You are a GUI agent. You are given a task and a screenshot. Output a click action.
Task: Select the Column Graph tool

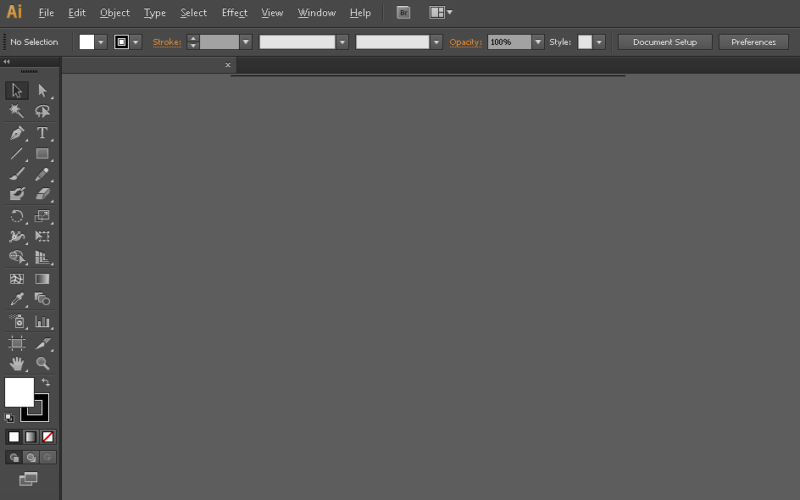[x=42, y=321]
